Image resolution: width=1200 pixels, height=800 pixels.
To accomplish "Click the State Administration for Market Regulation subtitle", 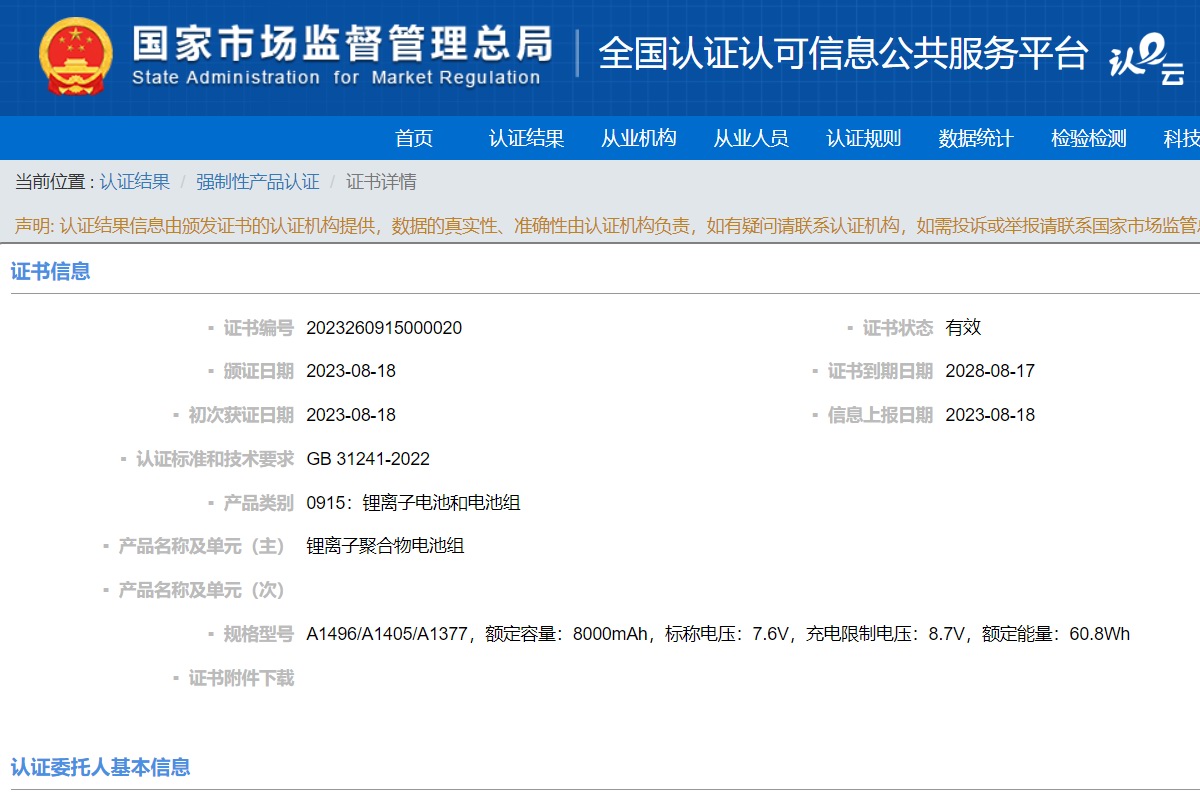I will coord(336,79).
